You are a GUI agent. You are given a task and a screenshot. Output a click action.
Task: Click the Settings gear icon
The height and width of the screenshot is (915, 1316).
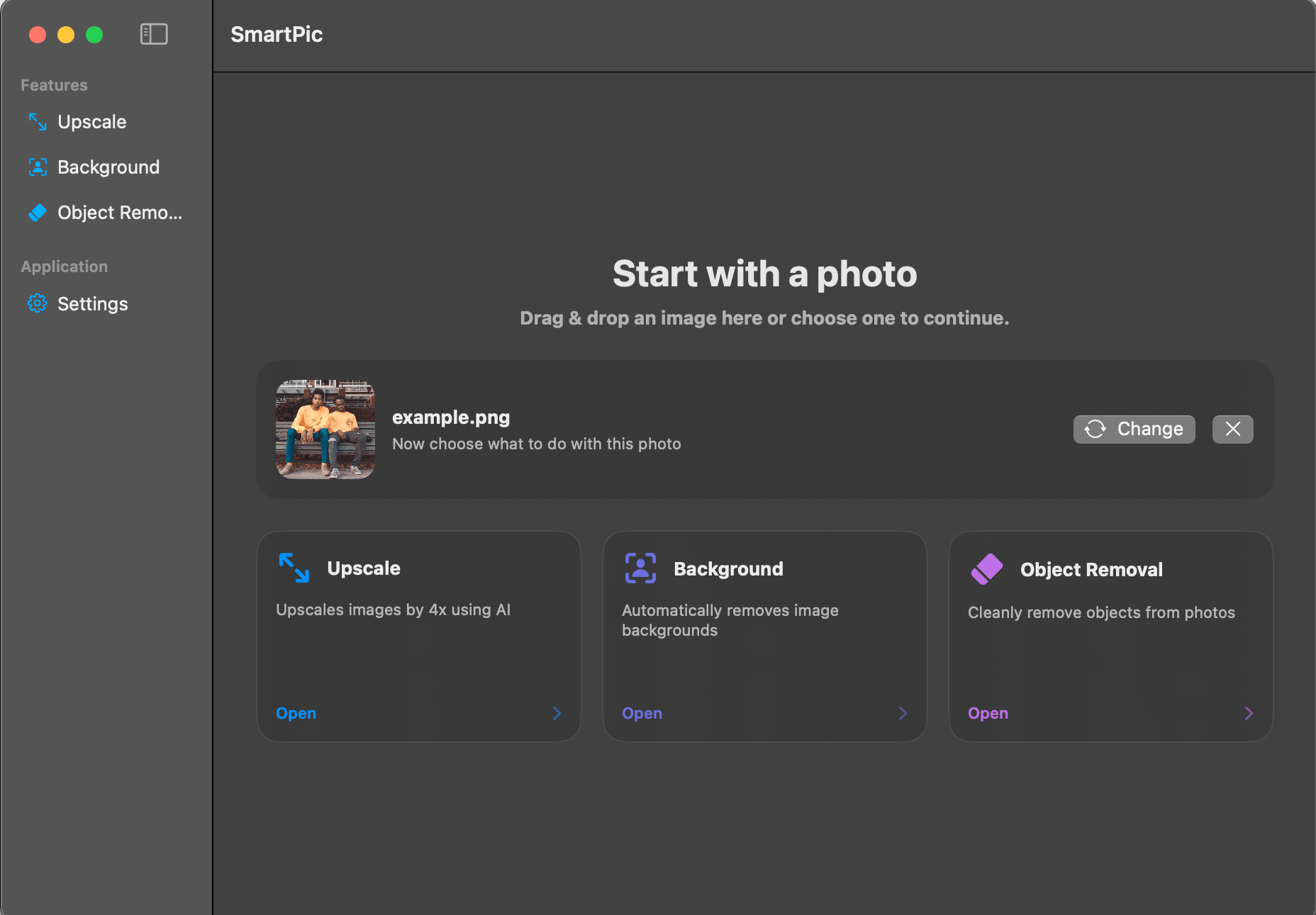tap(38, 304)
